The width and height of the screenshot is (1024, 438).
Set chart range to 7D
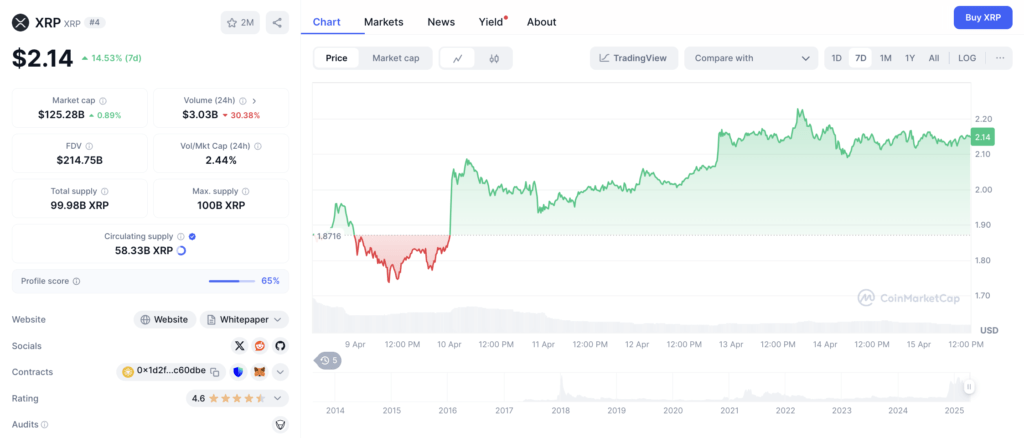(x=861, y=58)
